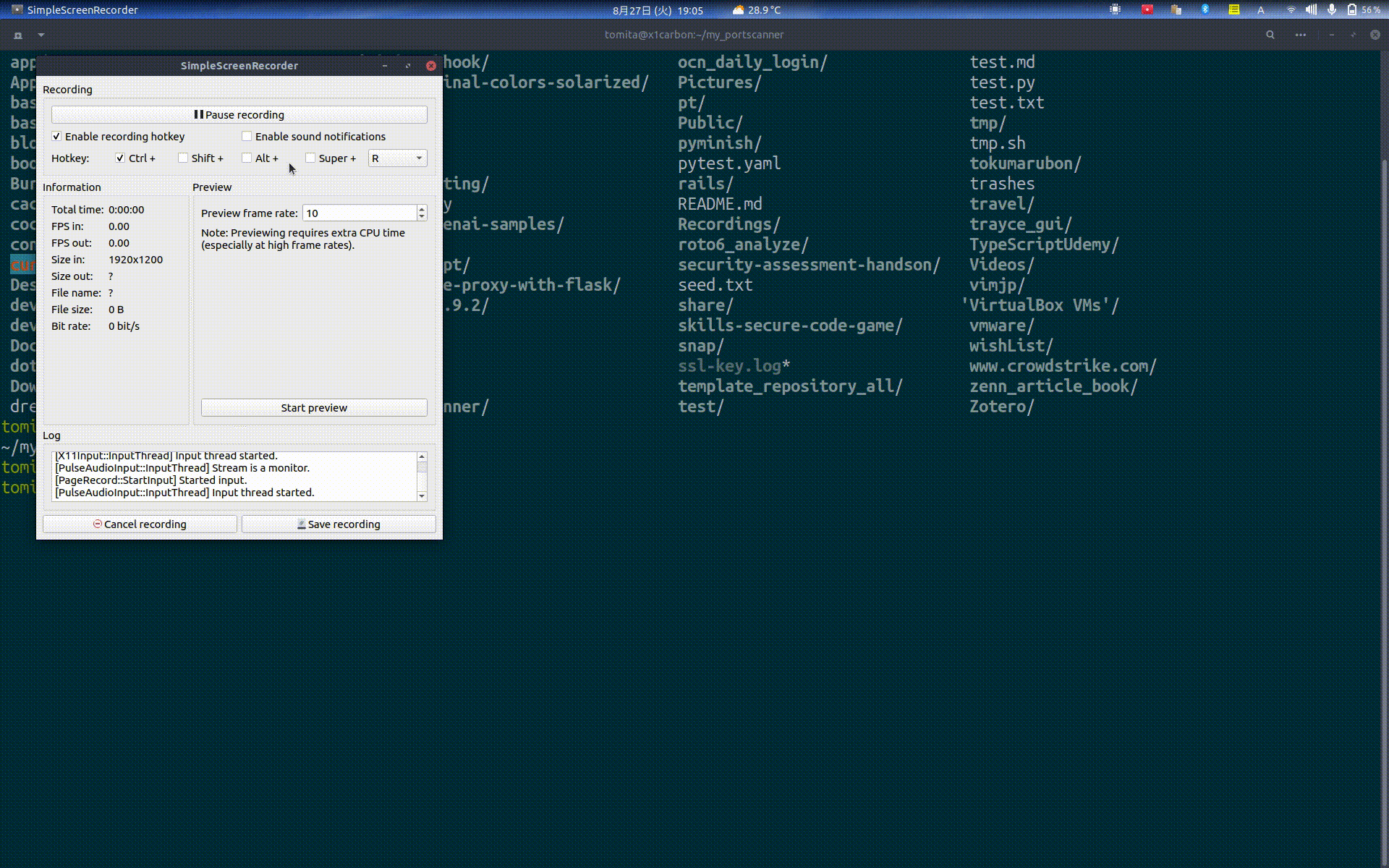
Task: Click the Preview frame rate input field
Action: tap(360, 213)
